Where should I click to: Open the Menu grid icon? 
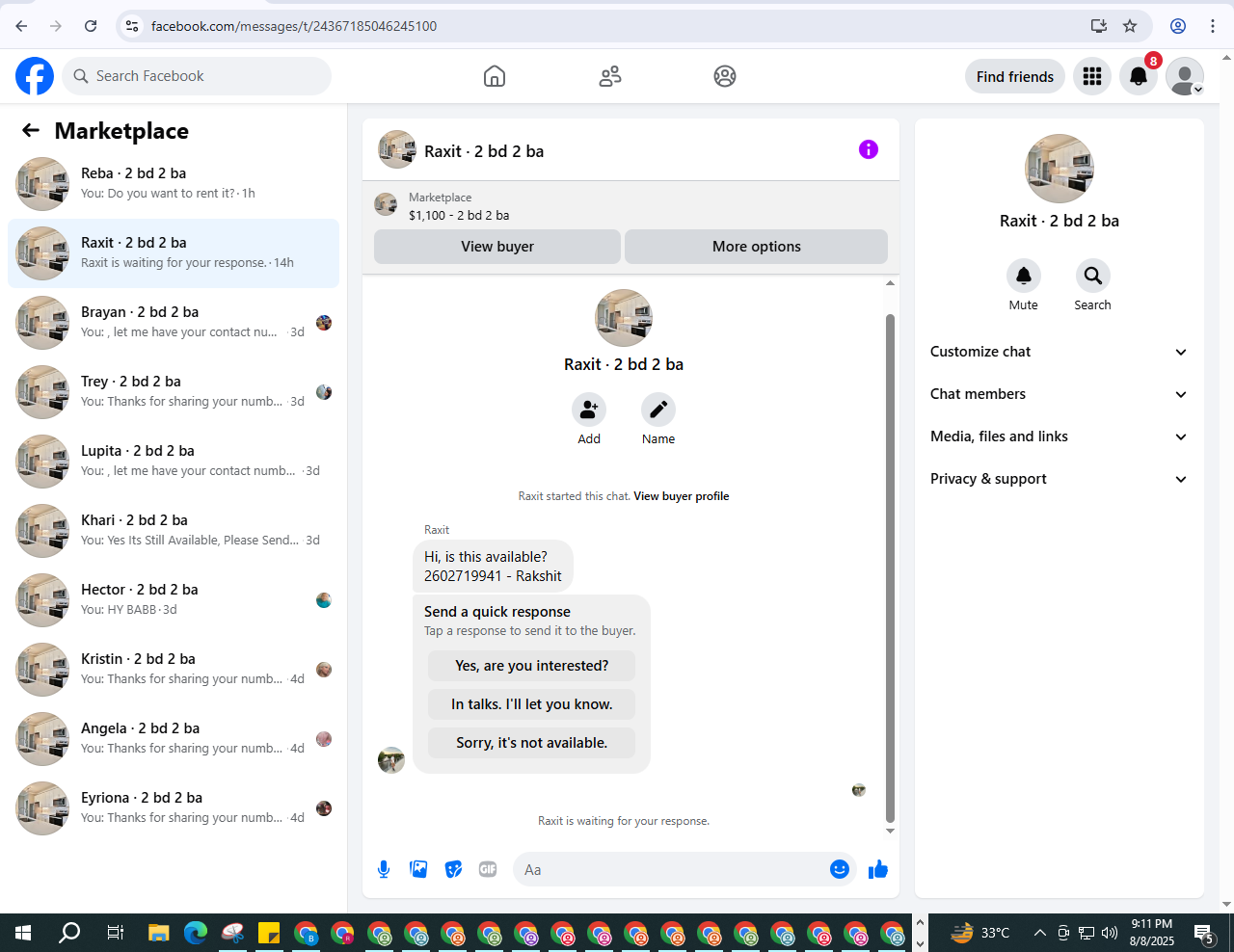[x=1092, y=76]
